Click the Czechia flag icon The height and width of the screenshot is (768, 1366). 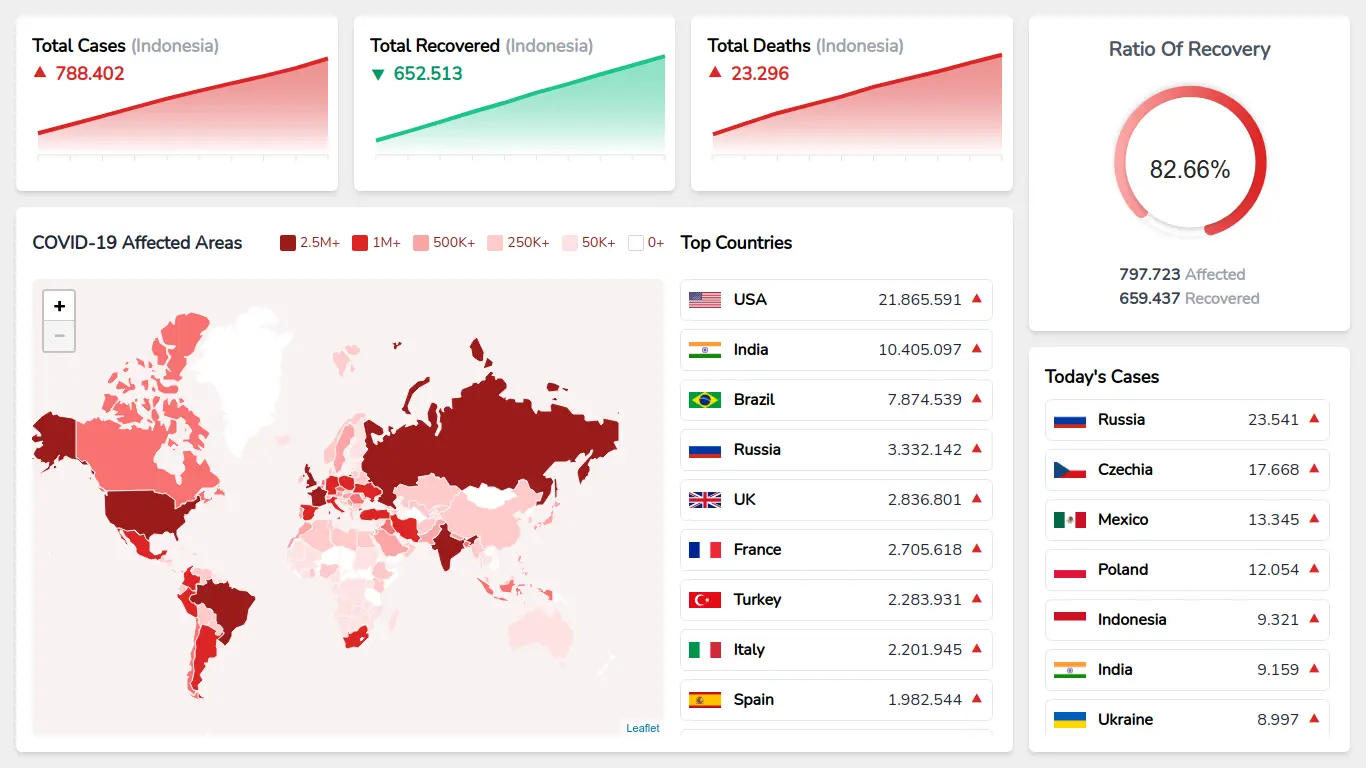click(x=1069, y=469)
